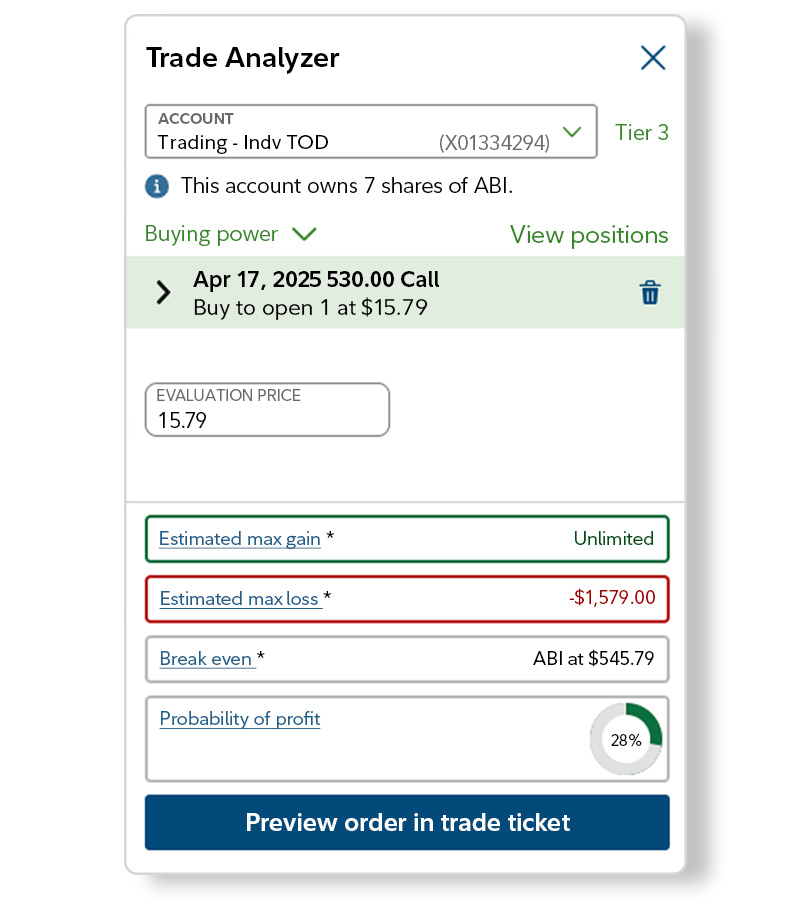Open the Account selection dropdown

point(572,131)
